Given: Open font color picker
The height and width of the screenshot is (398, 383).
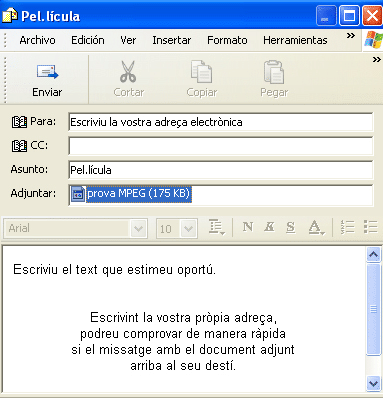Looking at the screenshot, I should coord(316,228).
